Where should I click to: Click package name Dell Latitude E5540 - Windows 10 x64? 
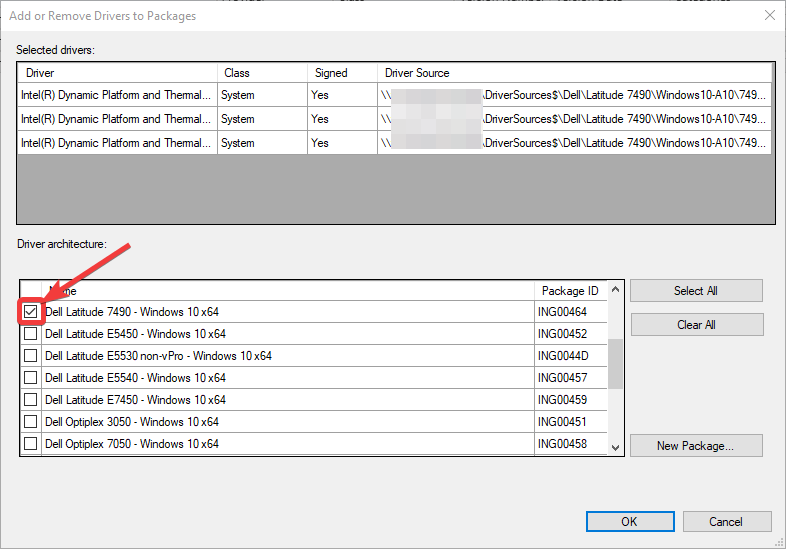pos(135,378)
